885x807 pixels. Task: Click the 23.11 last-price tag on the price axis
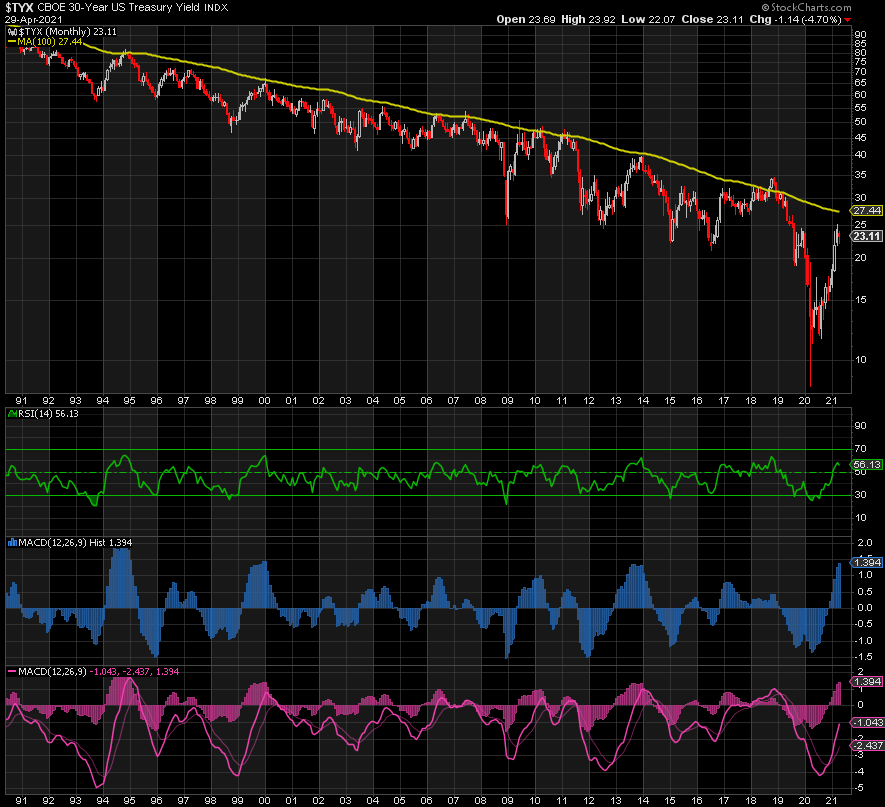tap(866, 236)
